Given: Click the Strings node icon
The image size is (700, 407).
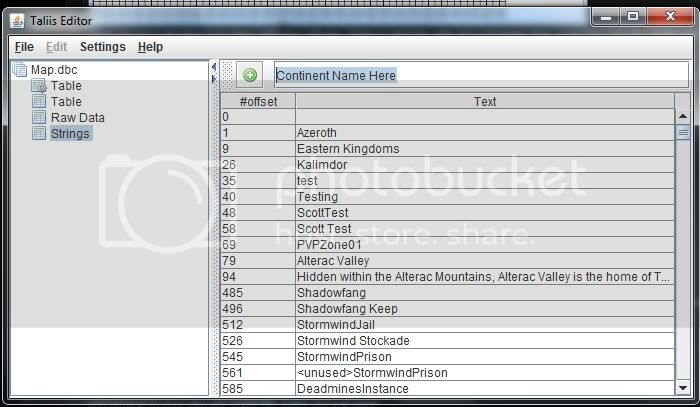Looking at the screenshot, I should [x=39, y=133].
